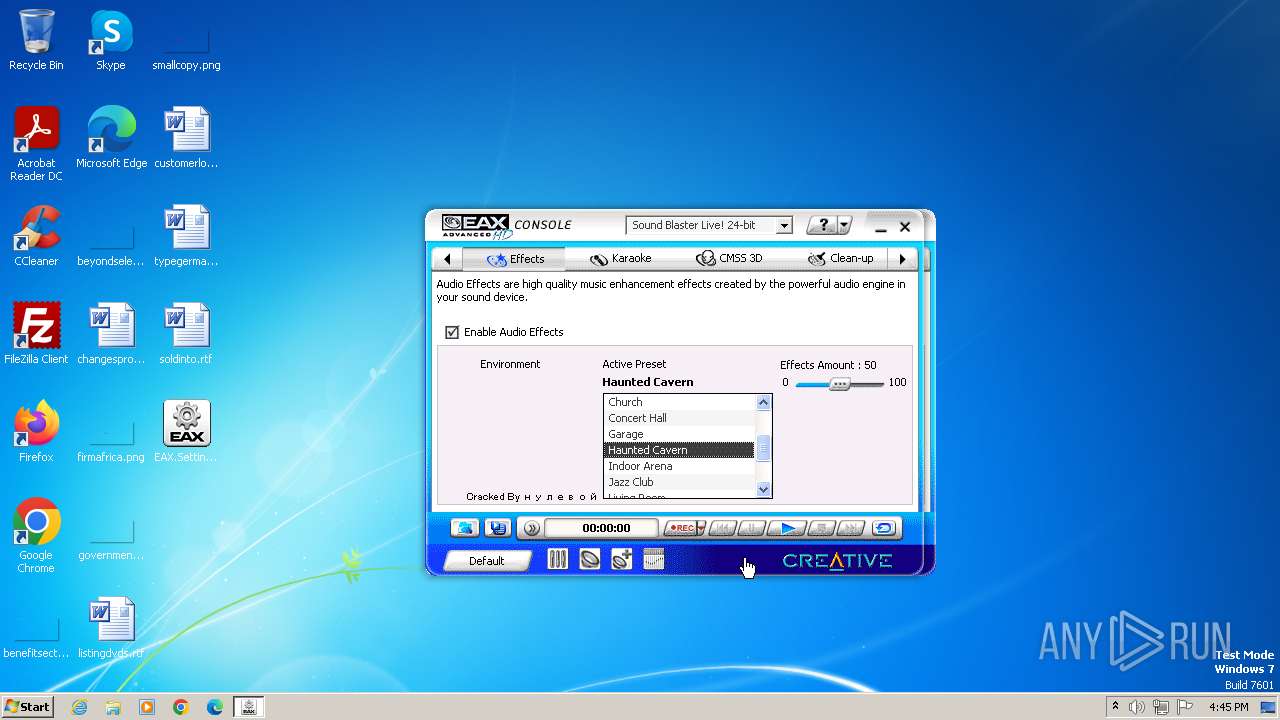Image resolution: width=1280 pixels, height=720 pixels.
Task: Open the typegerma document icon
Action: 186,236
